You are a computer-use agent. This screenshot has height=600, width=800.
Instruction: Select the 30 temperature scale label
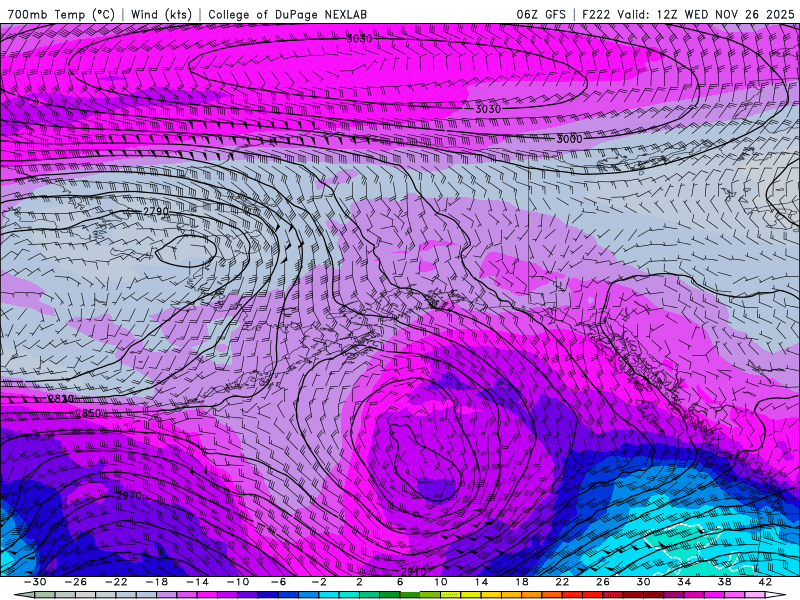643,582
